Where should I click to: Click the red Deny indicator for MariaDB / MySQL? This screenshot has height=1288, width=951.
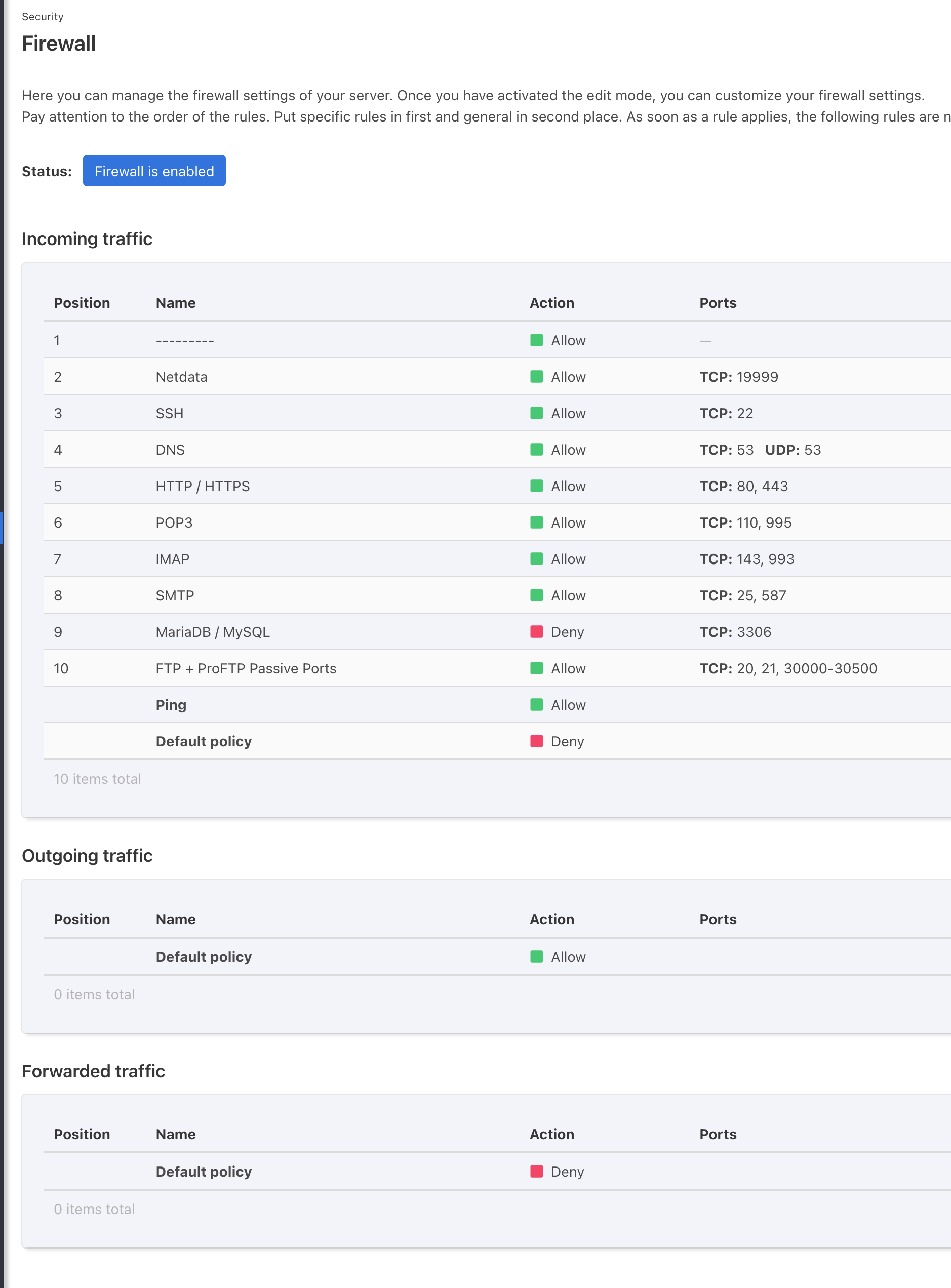(x=536, y=631)
